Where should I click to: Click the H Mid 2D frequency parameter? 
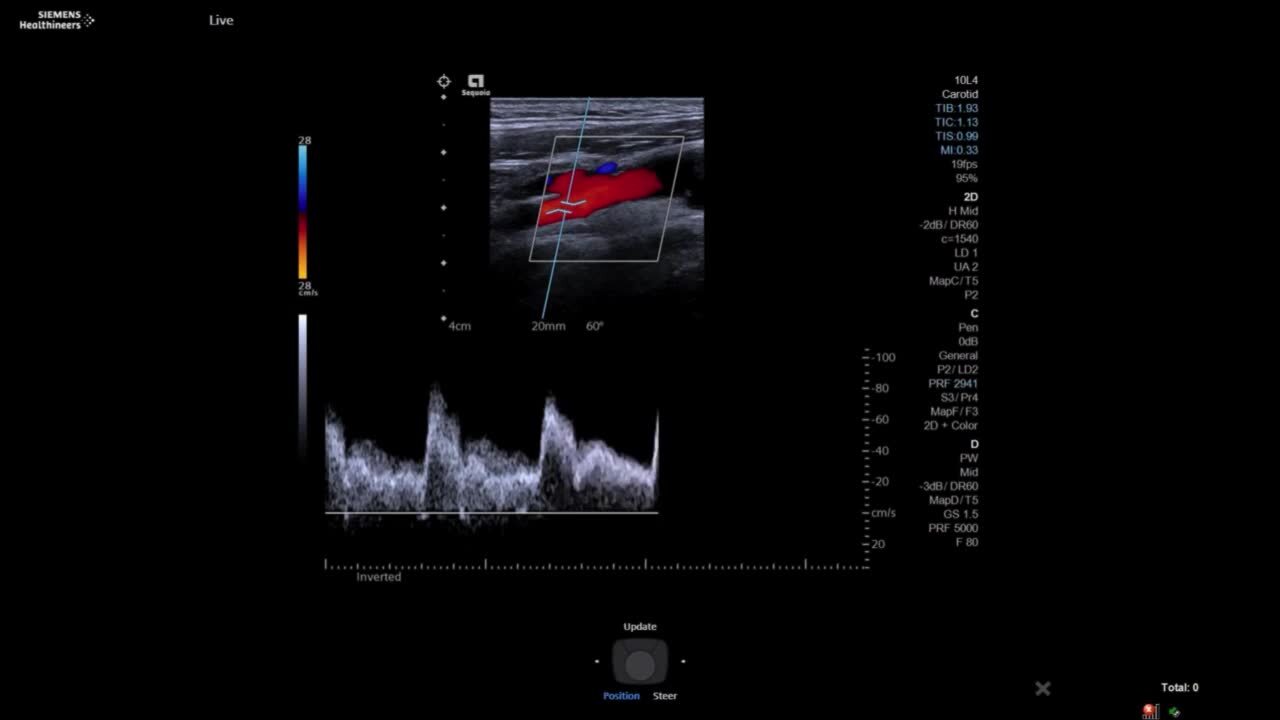(x=963, y=211)
